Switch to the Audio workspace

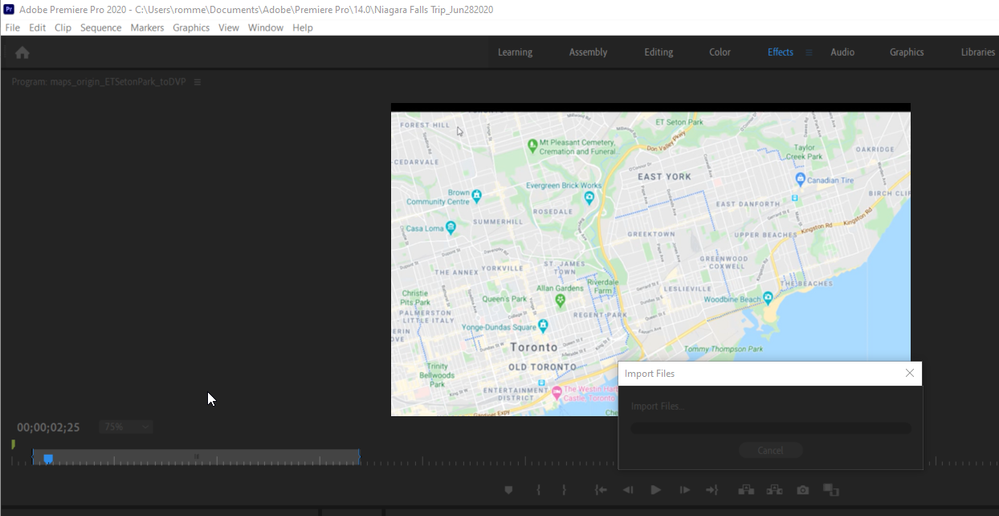[842, 52]
